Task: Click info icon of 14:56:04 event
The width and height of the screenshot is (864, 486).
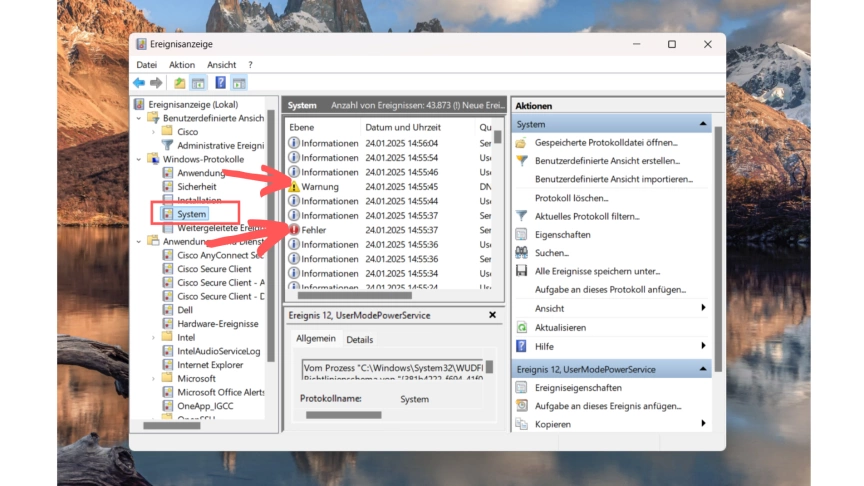Action: (294, 143)
